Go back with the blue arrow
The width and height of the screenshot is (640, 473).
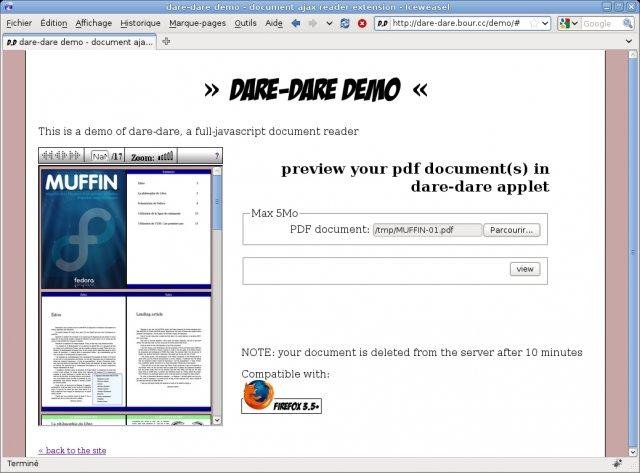(x=296, y=23)
